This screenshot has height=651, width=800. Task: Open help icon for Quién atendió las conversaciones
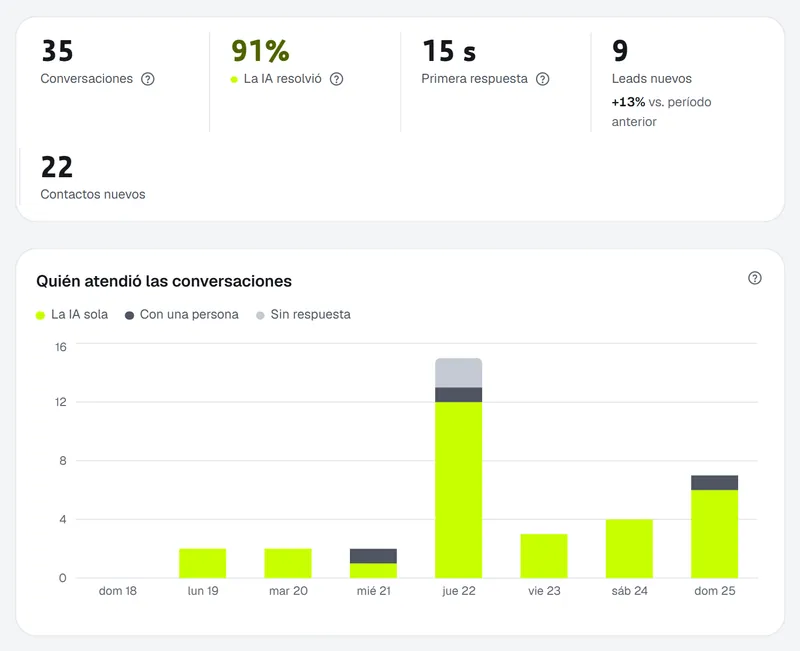[x=755, y=278]
